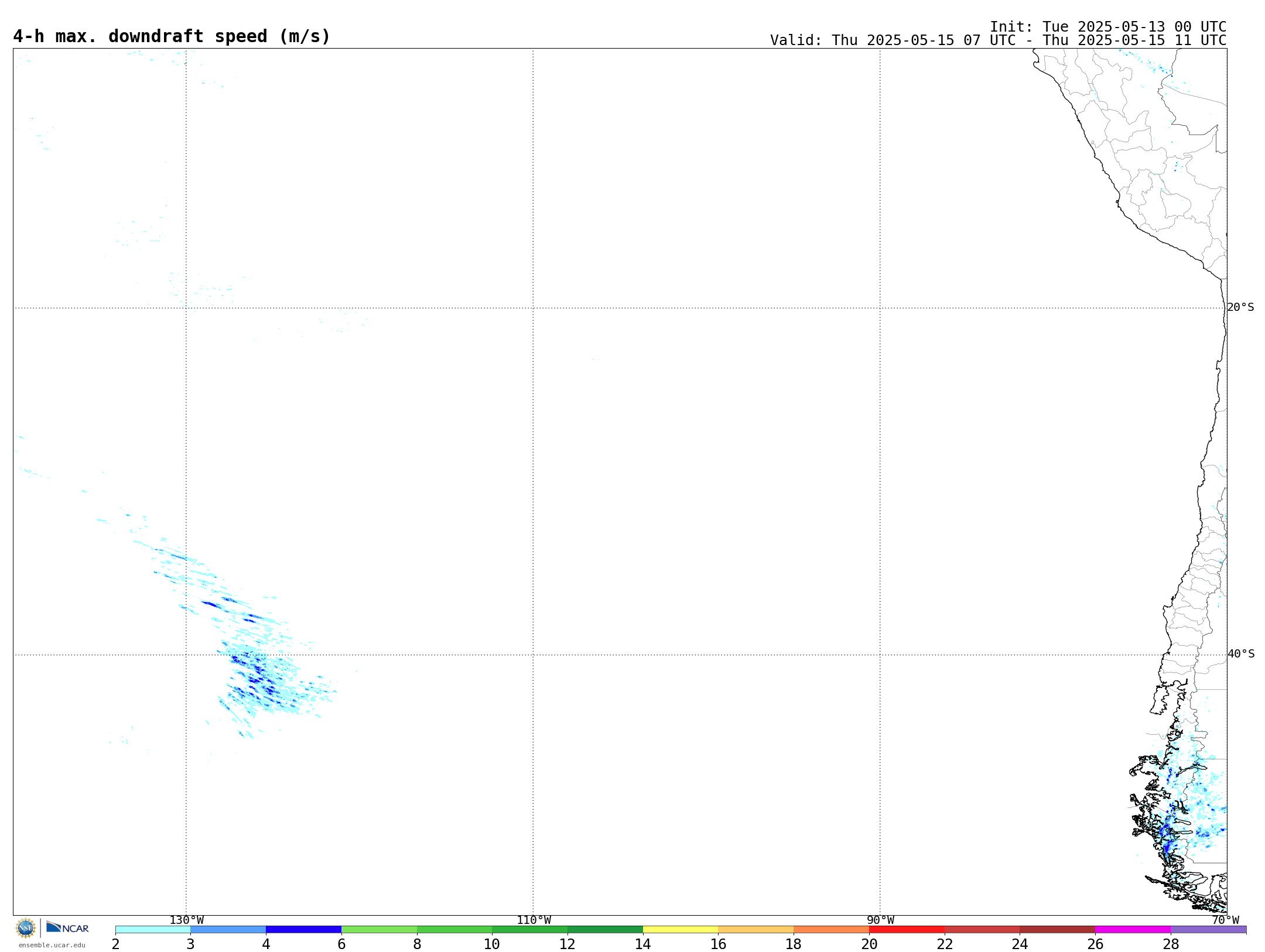Click the colorbar tick label 8

point(417,944)
